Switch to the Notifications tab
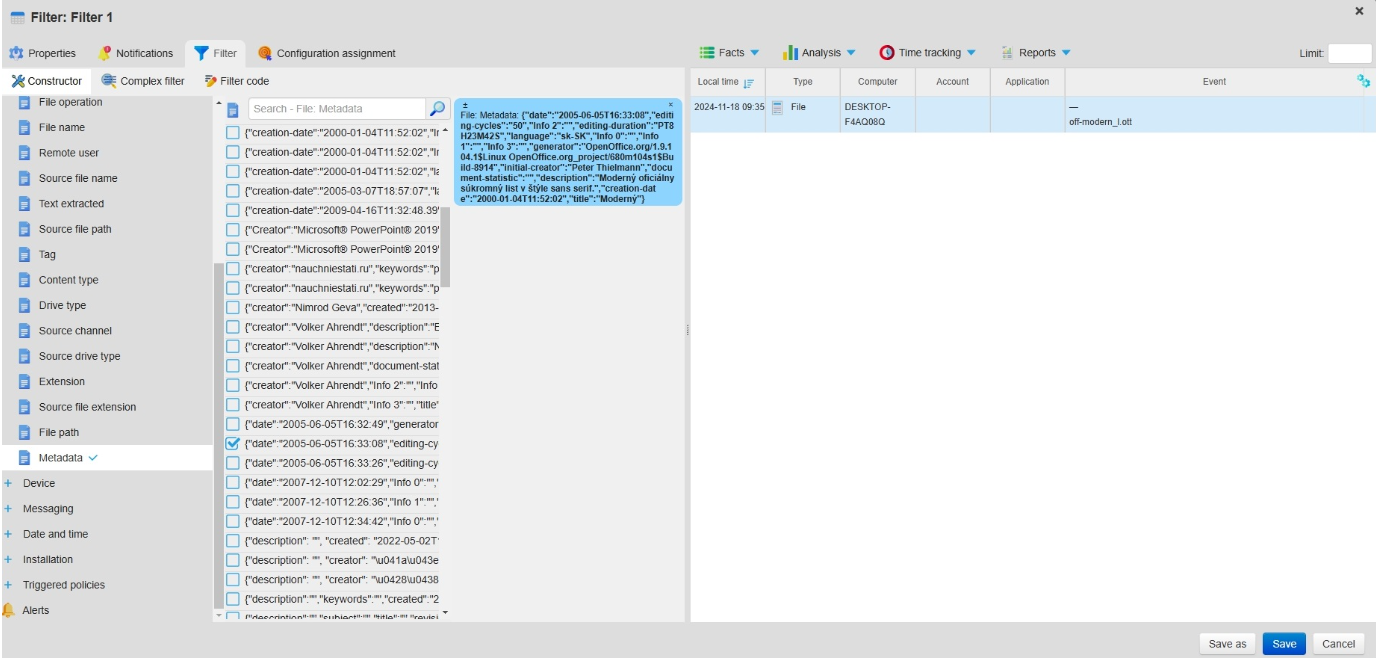 136,53
